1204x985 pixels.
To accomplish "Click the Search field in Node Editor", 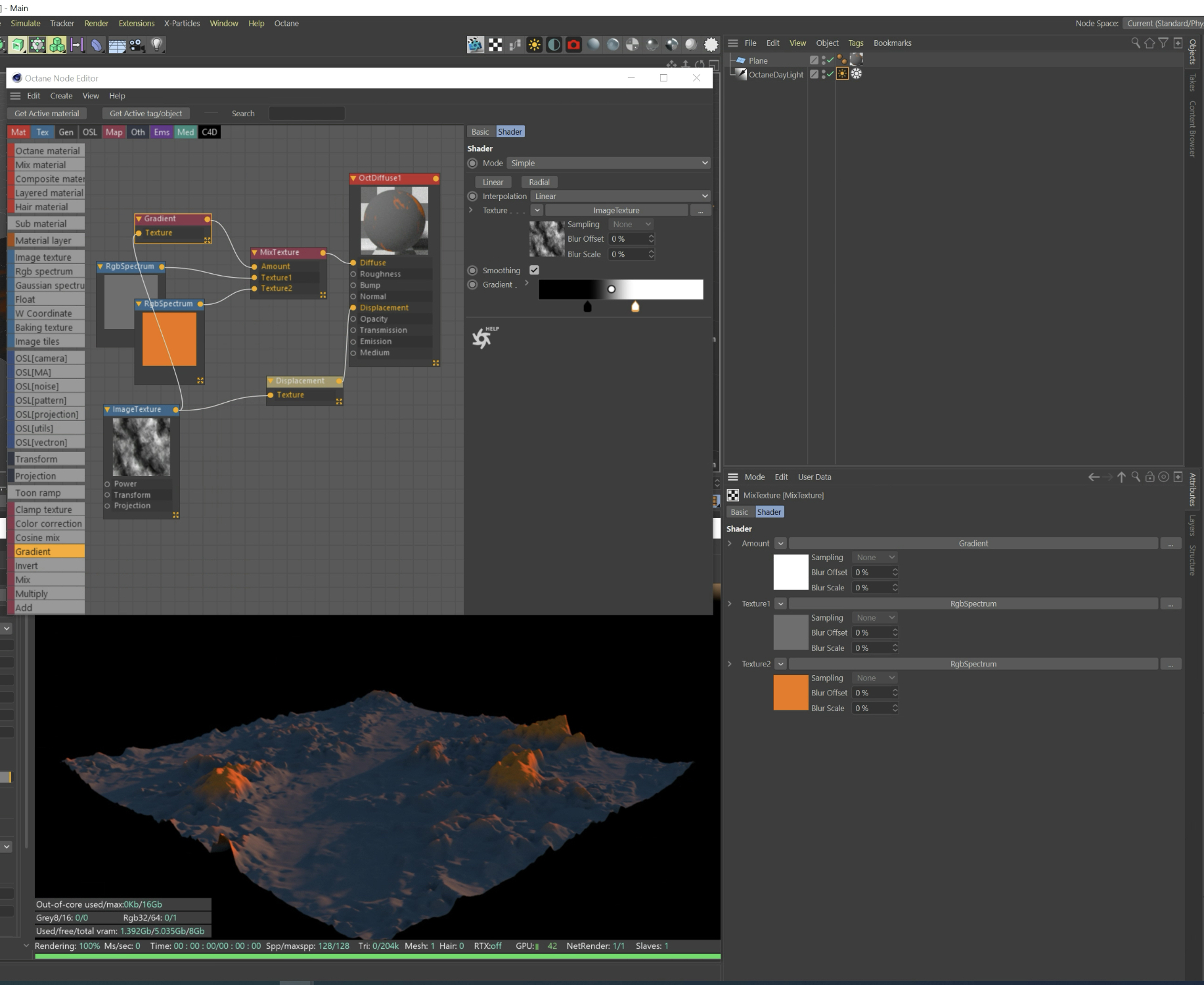I will [307, 114].
